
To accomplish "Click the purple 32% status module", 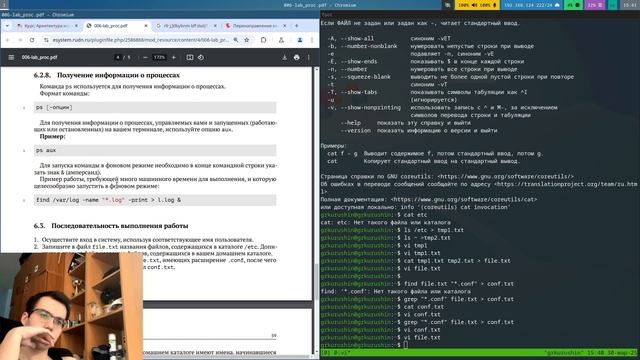I will click(595, 5).
